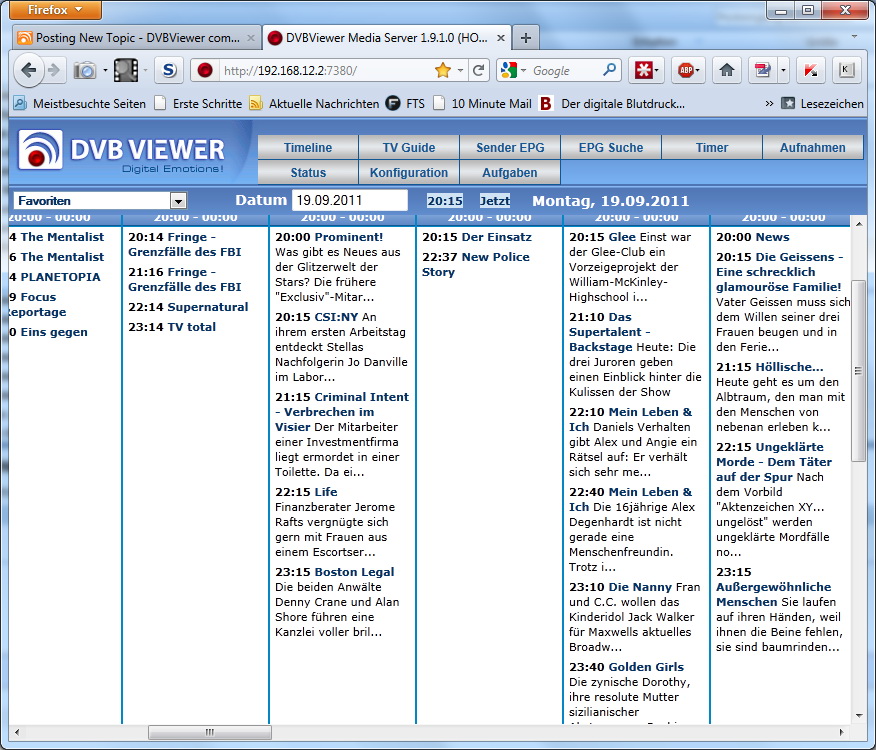Screen dimensions: 876x750
Task: Open Supernatural programme at 22:14
Action: click(207, 307)
